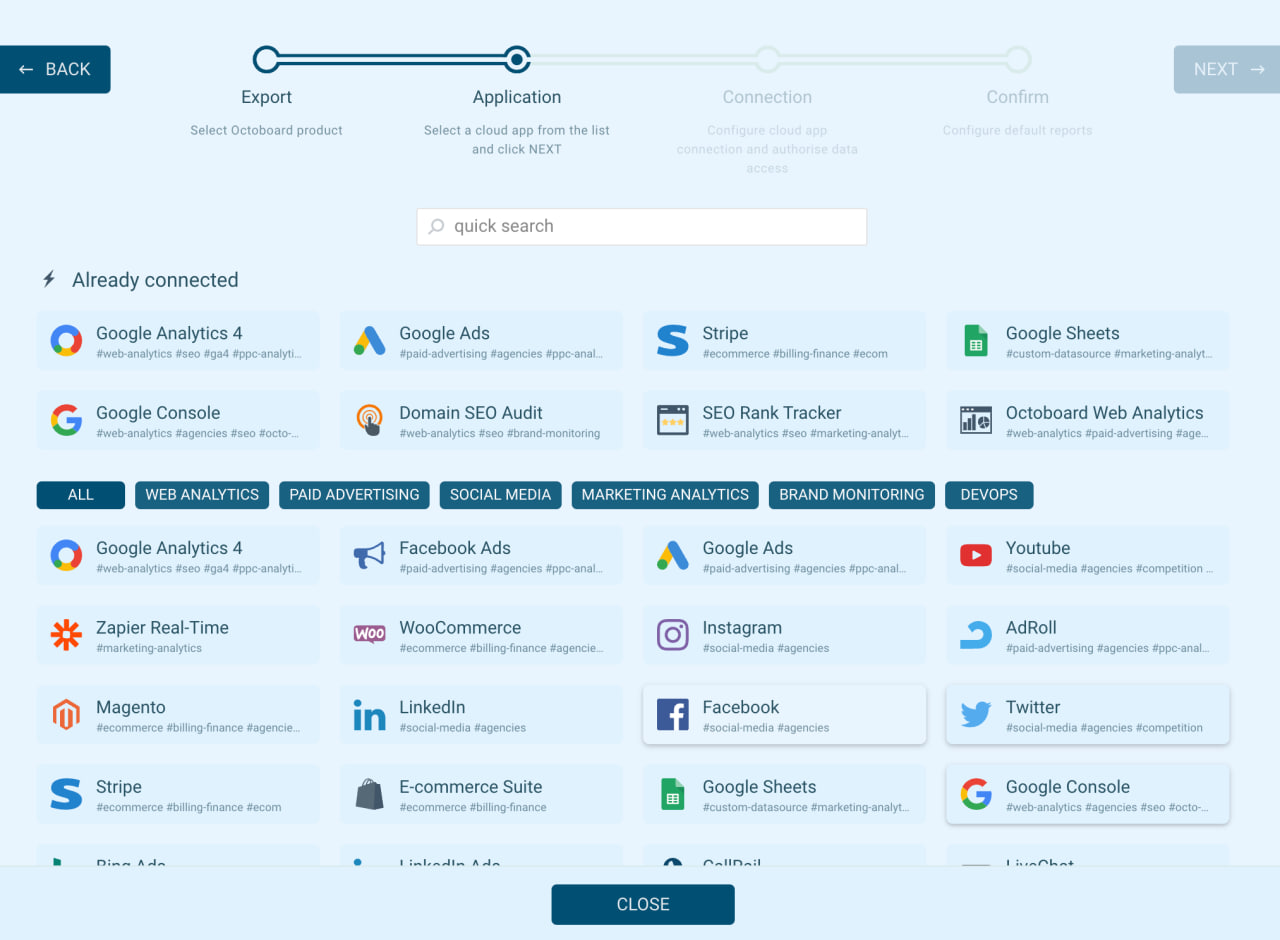The width and height of the screenshot is (1280, 940).
Task: Click the Twitter bird icon
Action: pyautogui.click(x=976, y=714)
